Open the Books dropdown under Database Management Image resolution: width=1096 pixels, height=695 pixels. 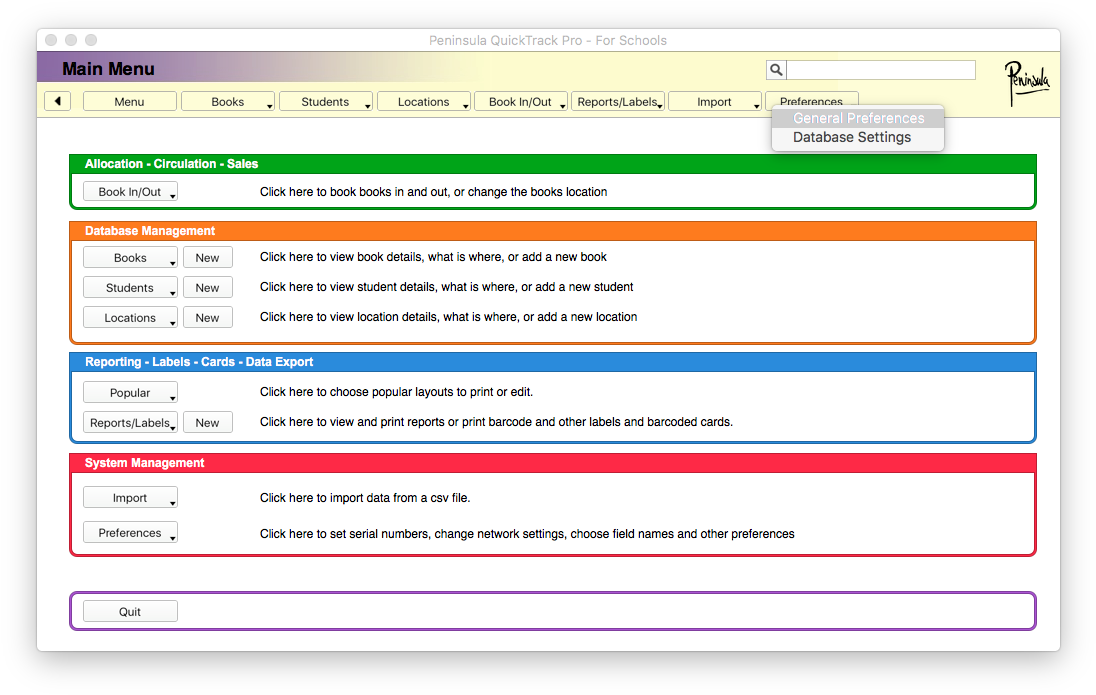(x=130, y=258)
